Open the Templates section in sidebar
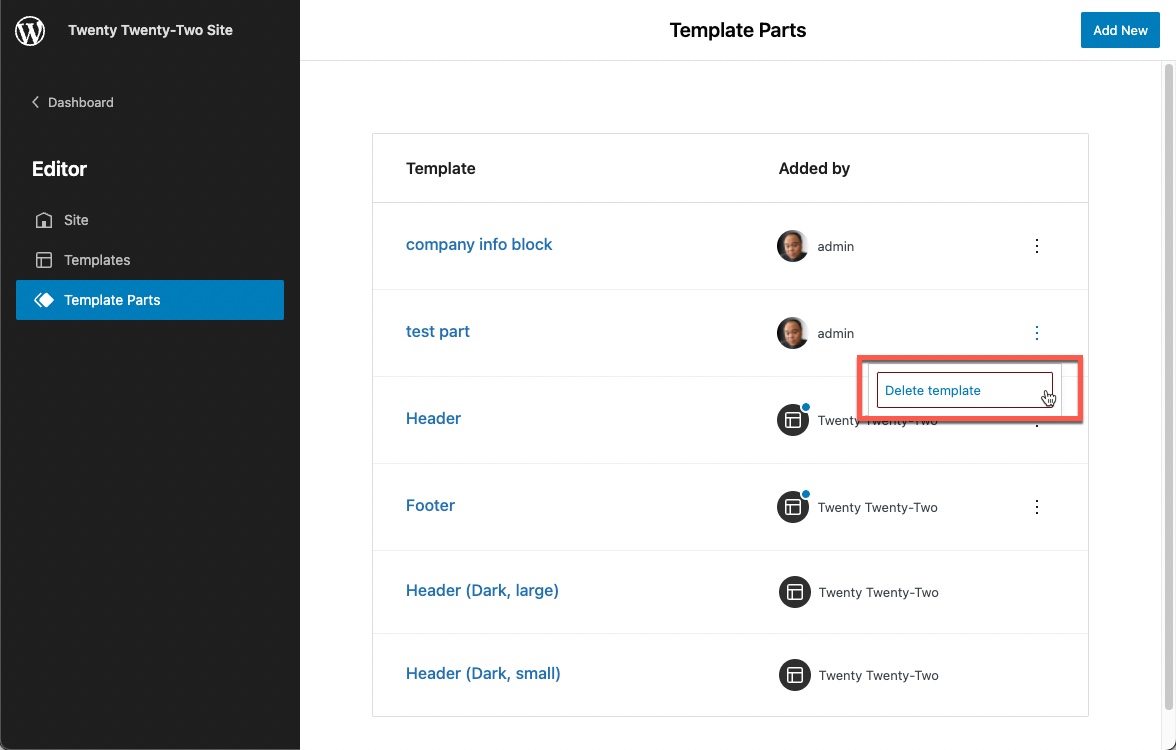Screen dimensions: 1176x750 click(x=97, y=260)
